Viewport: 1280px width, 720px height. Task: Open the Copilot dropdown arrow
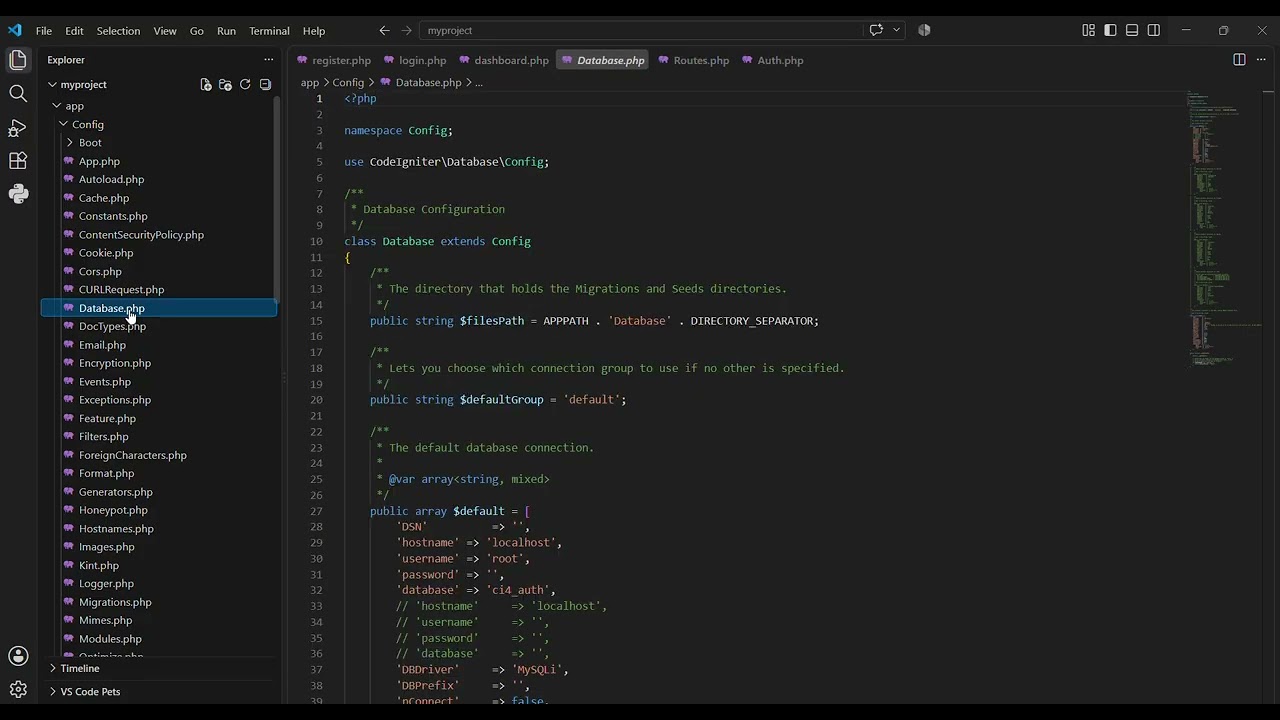896,30
